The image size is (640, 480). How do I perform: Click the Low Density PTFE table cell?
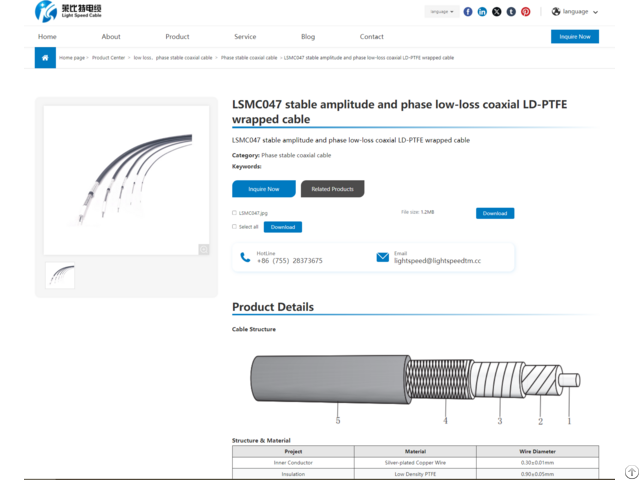click(415, 474)
